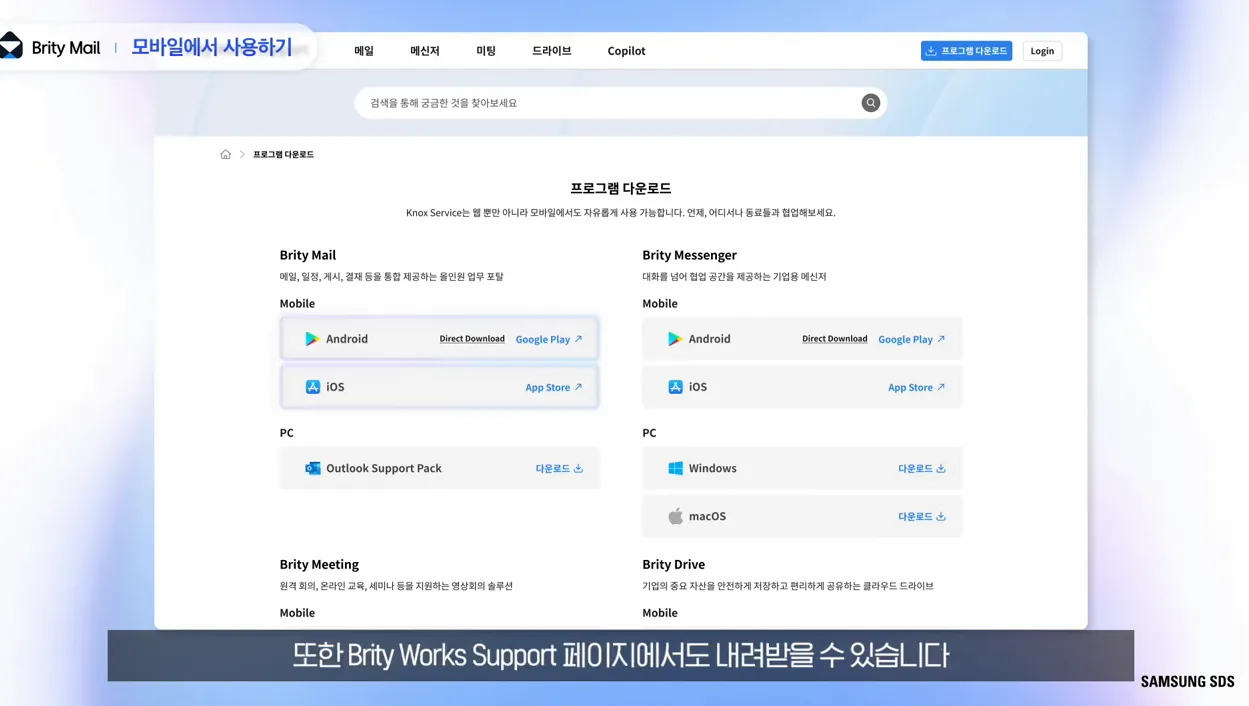Click the Brity Drive heading
This screenshot has width=1249, height=706.
point(673,564)
